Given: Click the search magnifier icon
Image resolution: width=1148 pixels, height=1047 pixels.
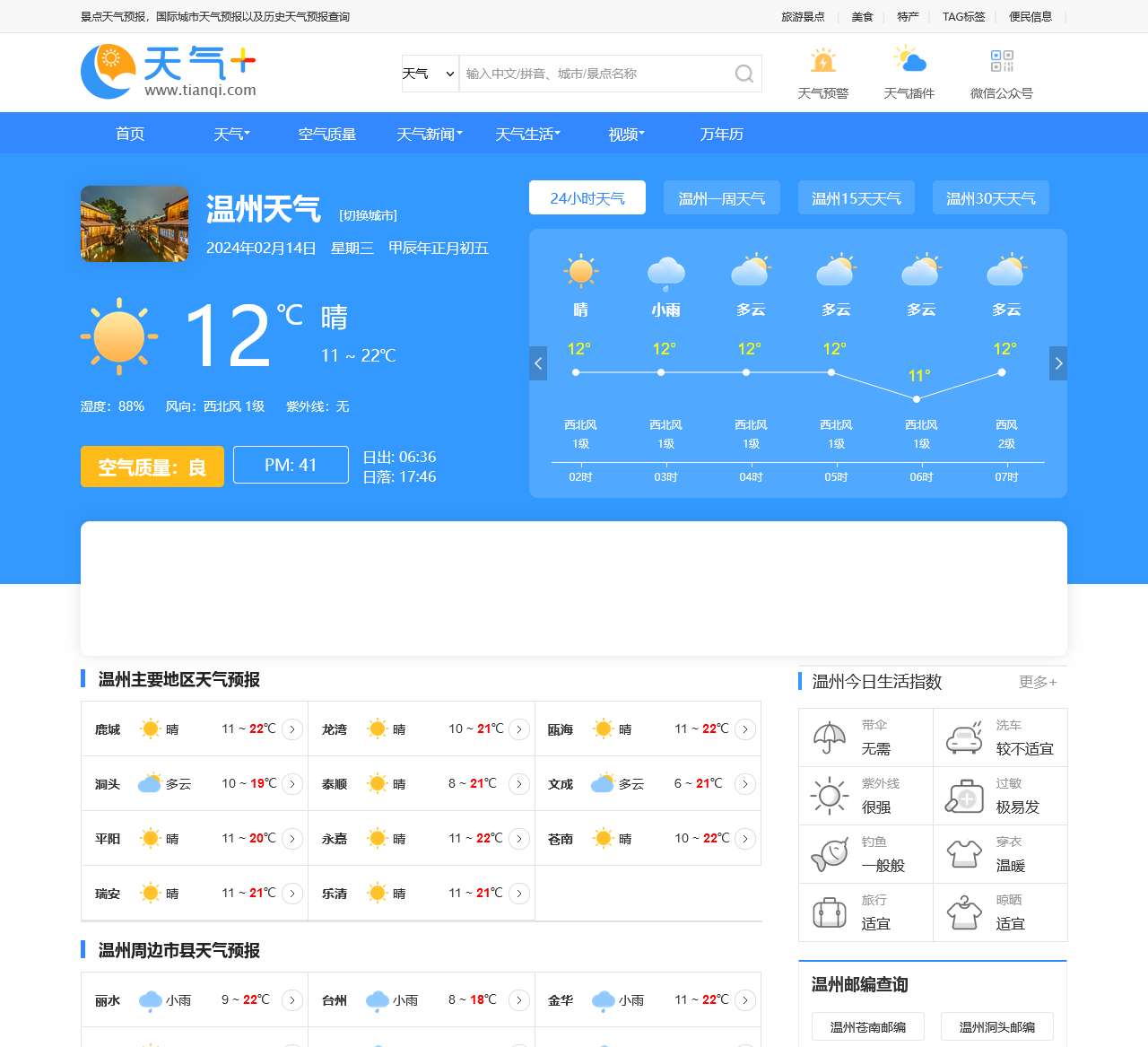Looking at the screenshot, I should coord(744,74).
